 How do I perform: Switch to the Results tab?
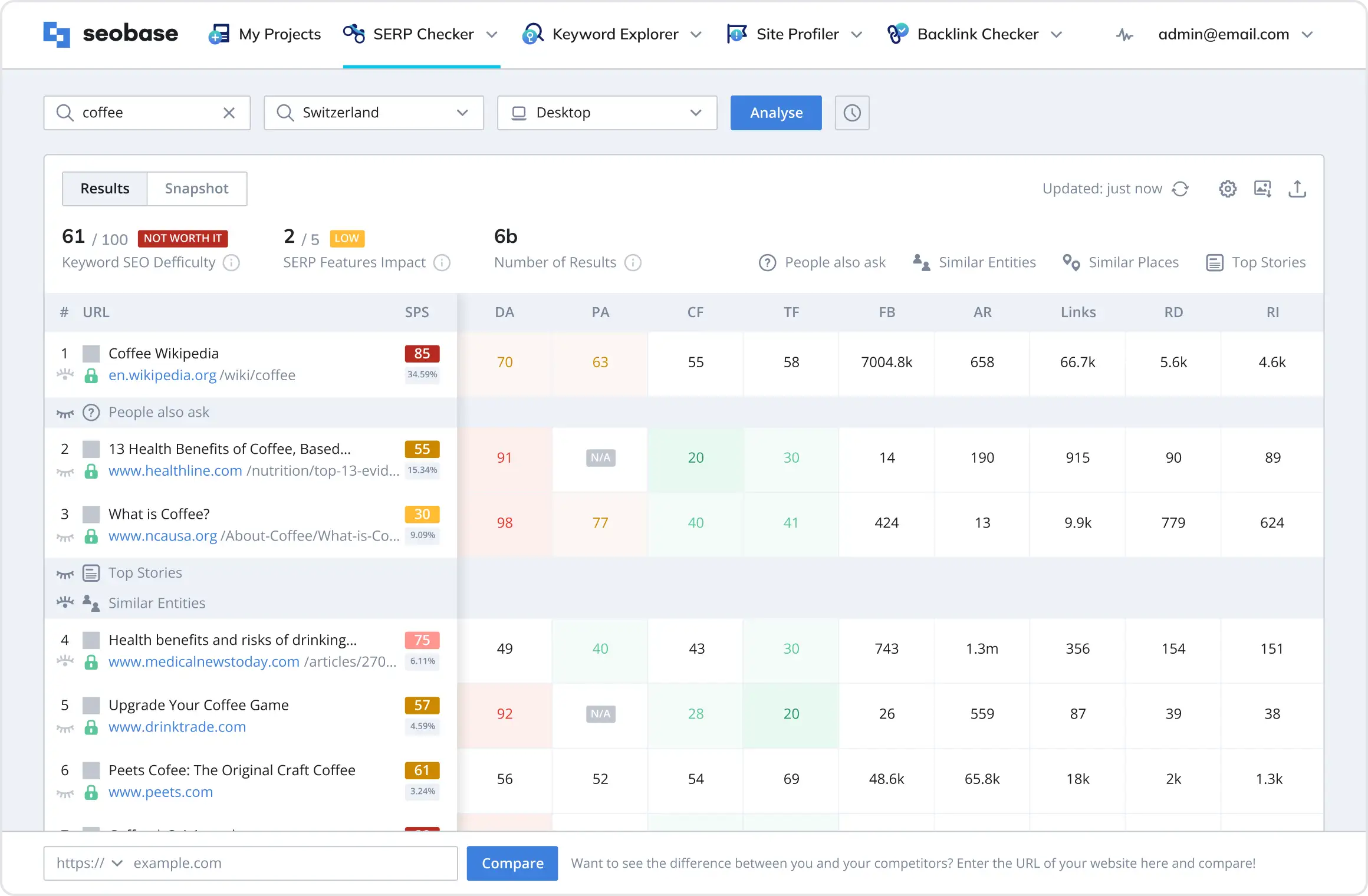pyautogui.click(x=105, y=189)
